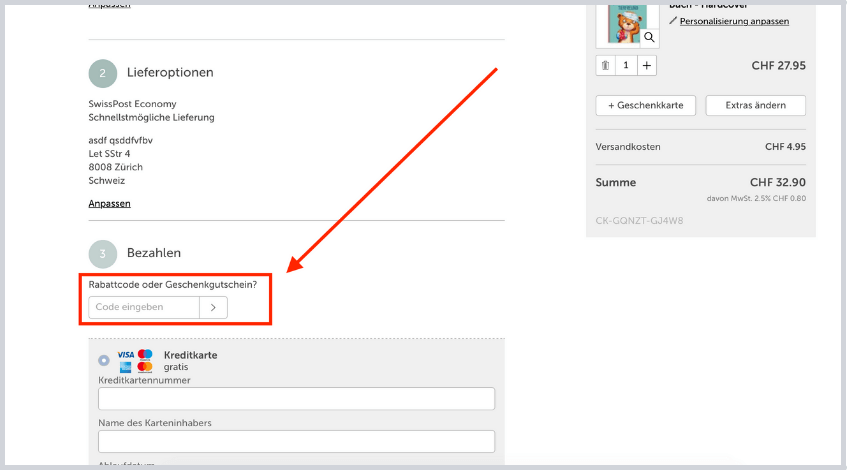Click Anpassen under the Lieferoptionen address
Viewport: 847px width, 470px height.
pos(109,203)
